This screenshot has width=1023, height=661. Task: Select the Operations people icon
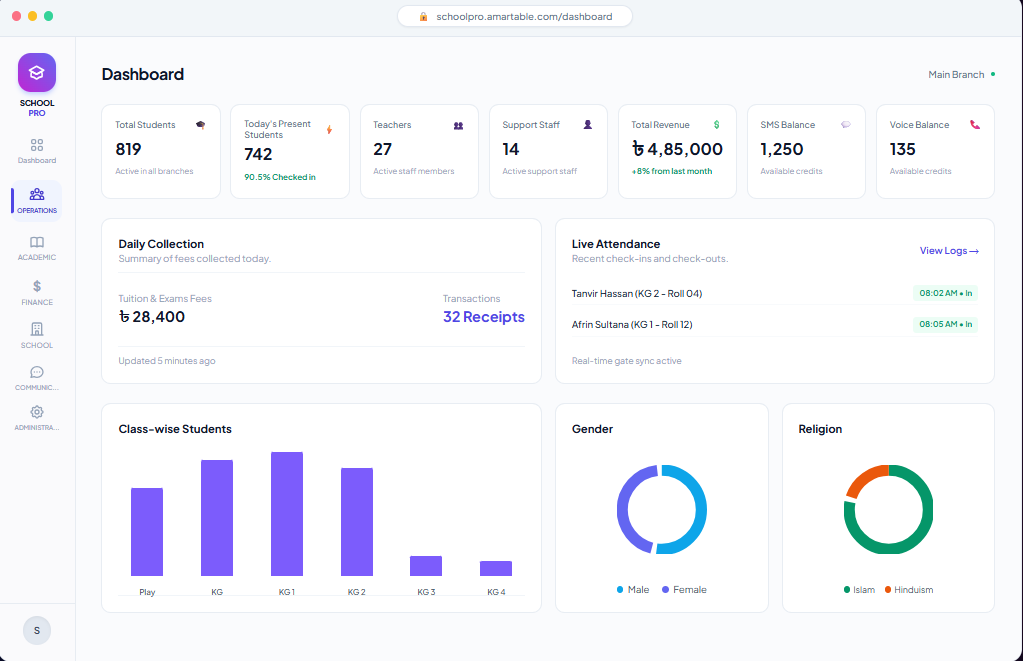tap(37, 194)
